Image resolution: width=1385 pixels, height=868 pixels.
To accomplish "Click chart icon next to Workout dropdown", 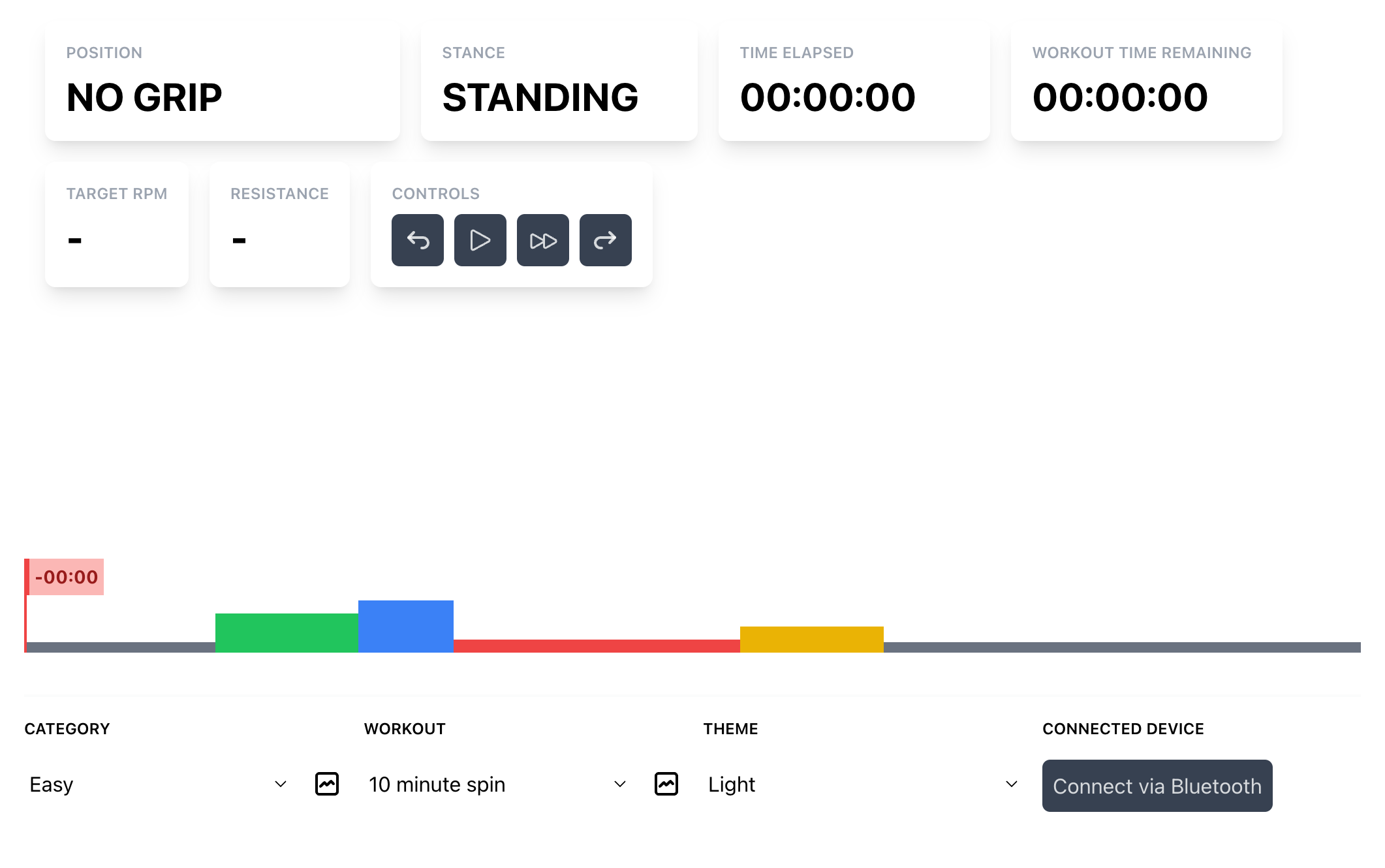I will (666, 784).
